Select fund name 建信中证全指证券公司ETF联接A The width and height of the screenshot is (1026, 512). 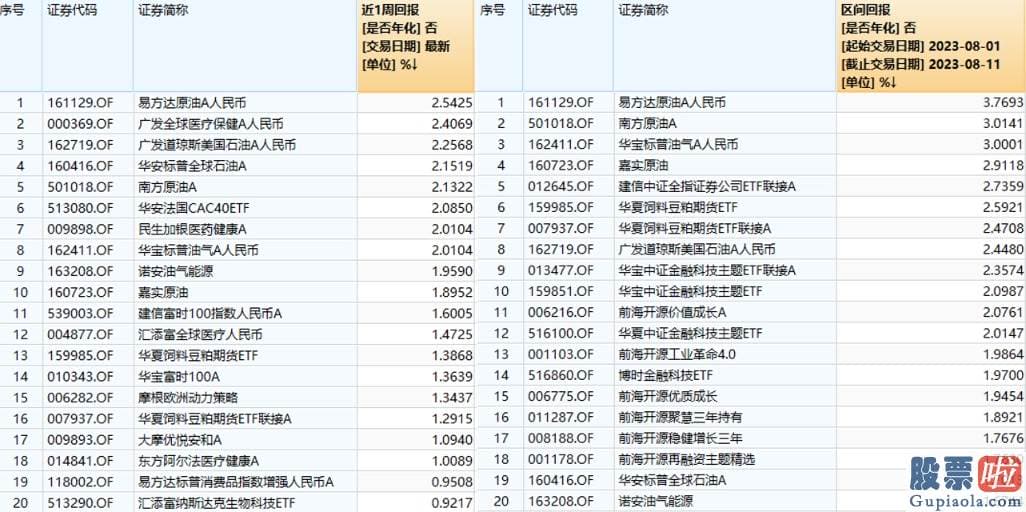(707, 187)
